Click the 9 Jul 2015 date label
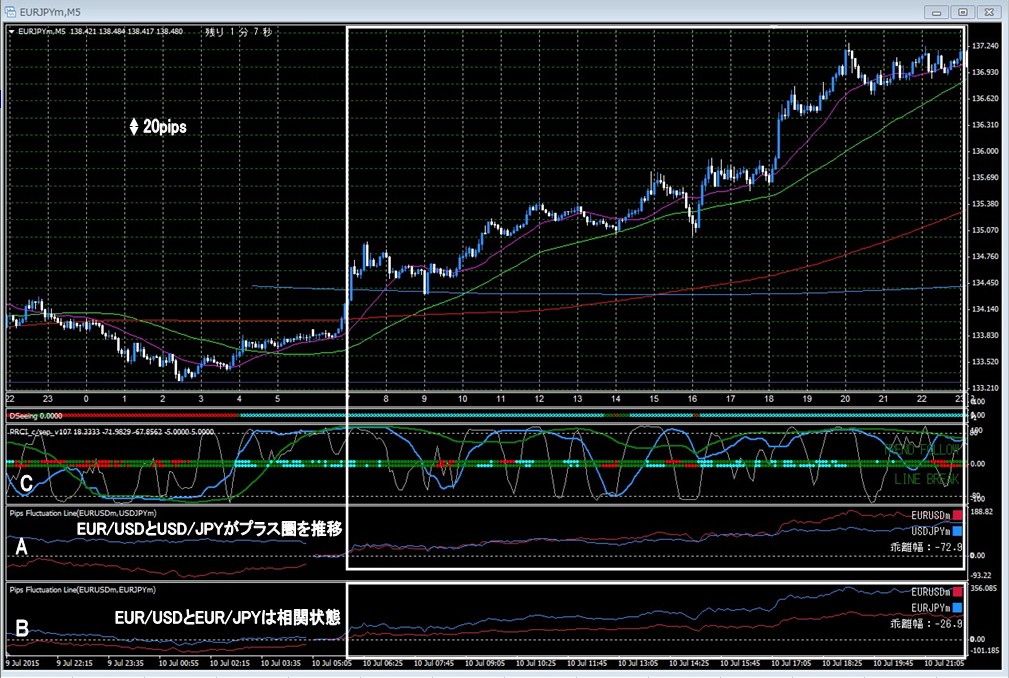 (x=23, y=663)
